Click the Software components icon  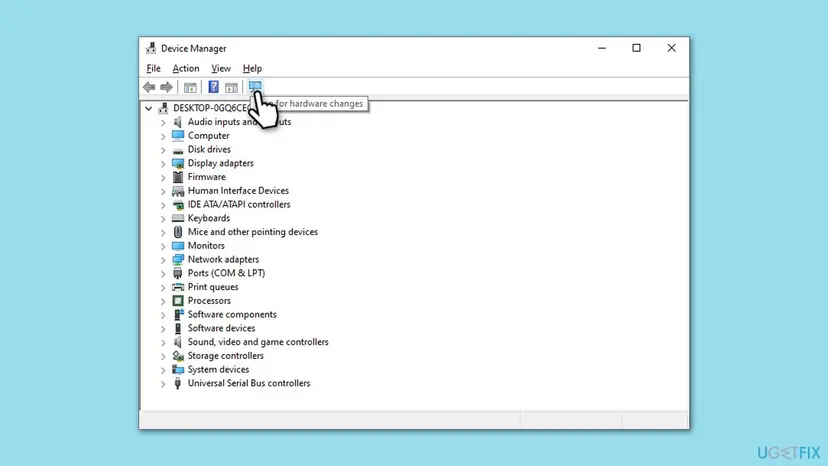click(x=178, y=314)
